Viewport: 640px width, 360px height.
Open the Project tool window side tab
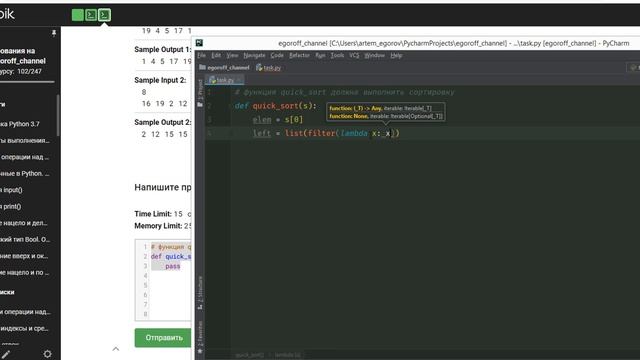click(x=200, y=90)
